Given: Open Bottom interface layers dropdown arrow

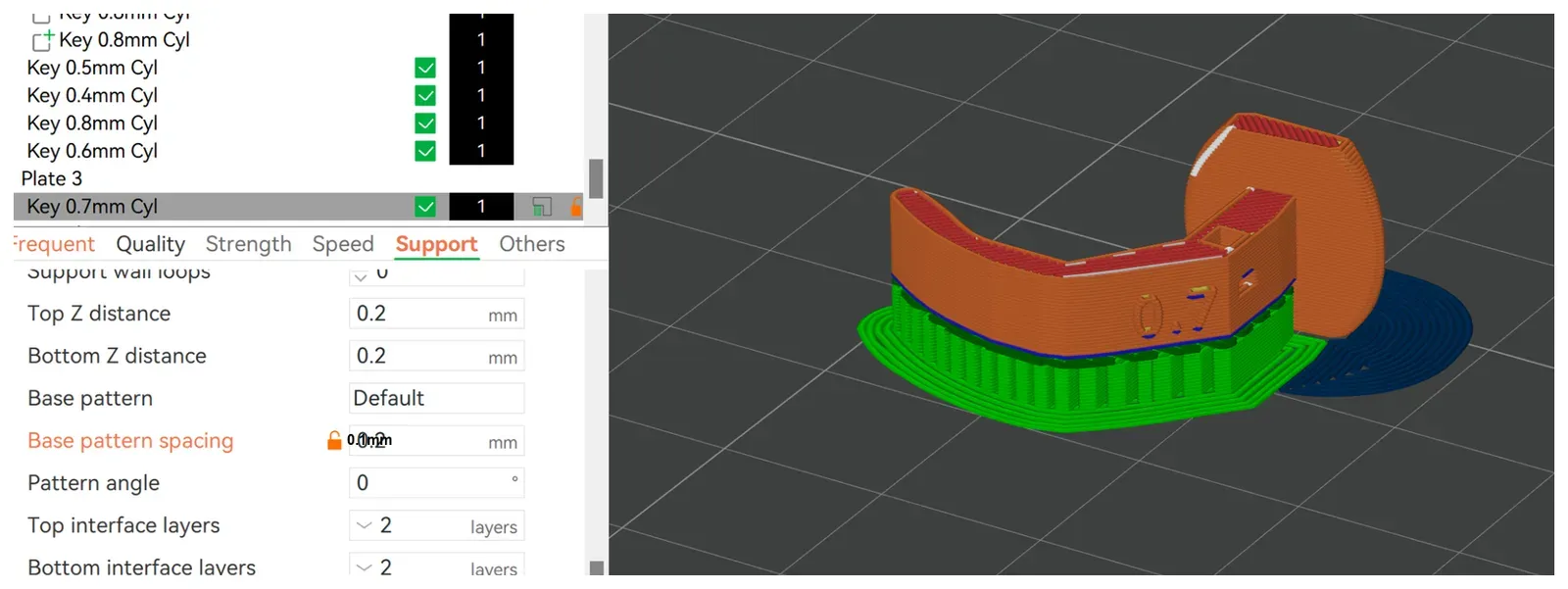Looking at the screenshot, I should tap(364, 567).
